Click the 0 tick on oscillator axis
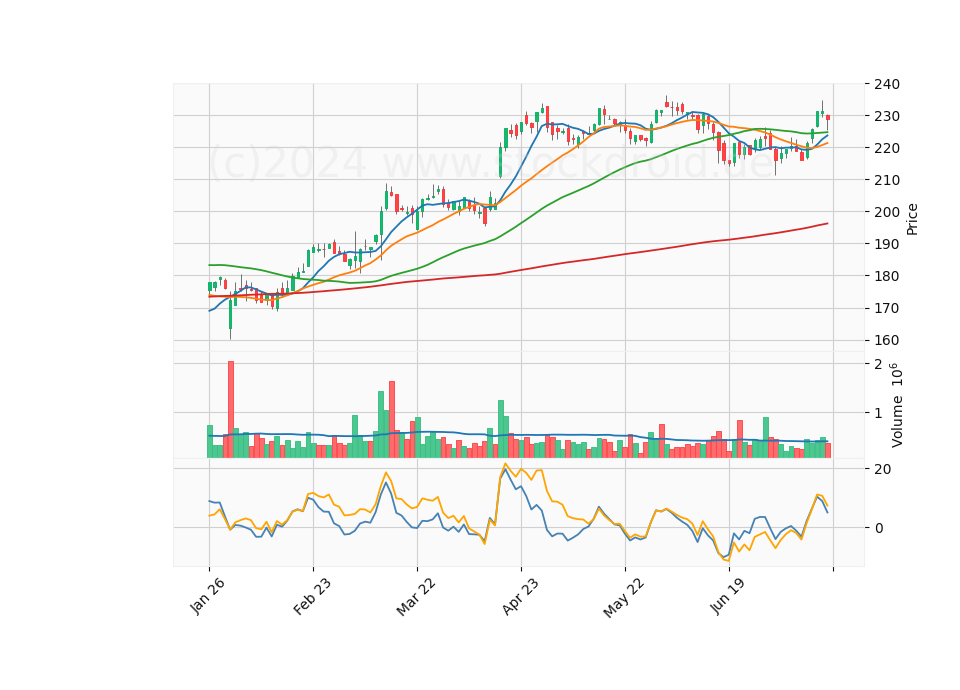 point(879,528)
